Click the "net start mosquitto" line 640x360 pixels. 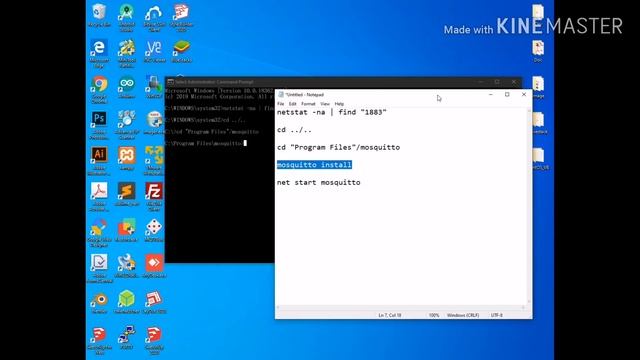point(318,182)
